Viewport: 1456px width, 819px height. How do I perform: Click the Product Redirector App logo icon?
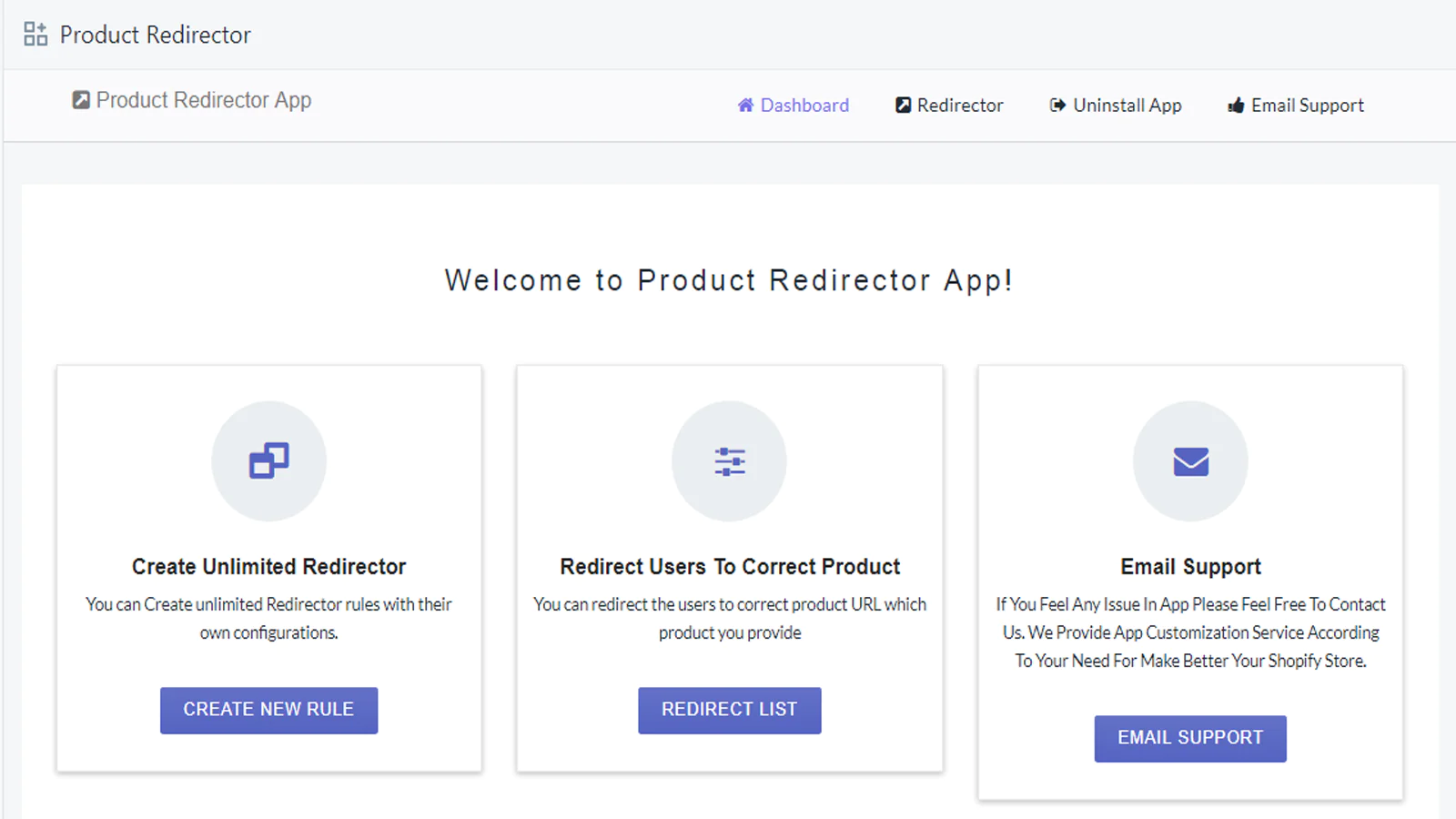point(81,100)
